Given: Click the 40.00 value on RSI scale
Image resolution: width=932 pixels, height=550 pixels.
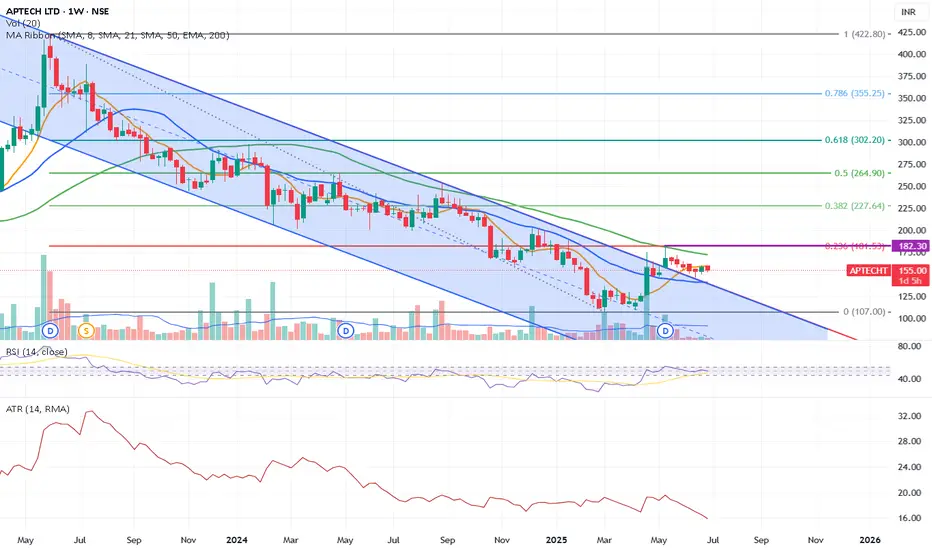Looking at the screenshot, I should click(x=909, y=379).
